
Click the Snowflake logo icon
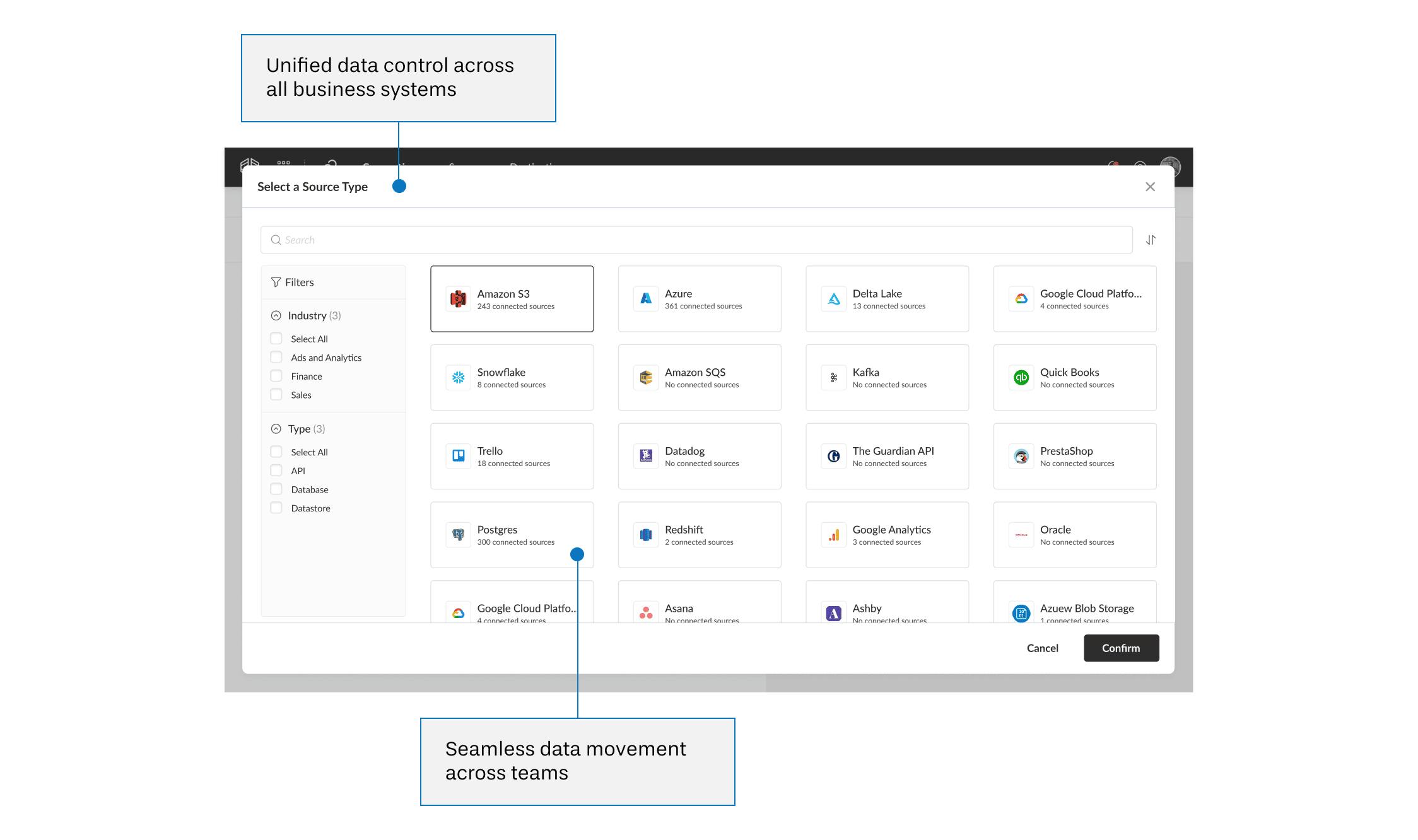[x=458, y=378]
